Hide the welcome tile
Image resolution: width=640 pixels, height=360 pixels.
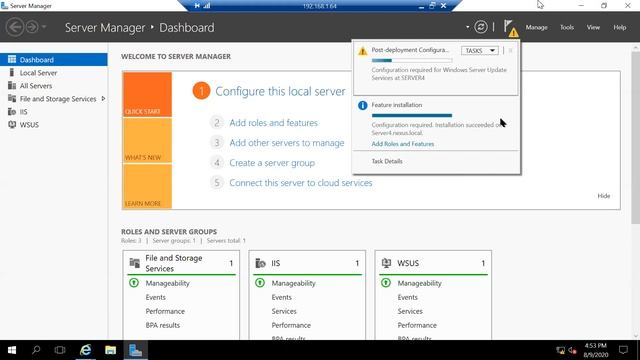(x=604, y=196)
